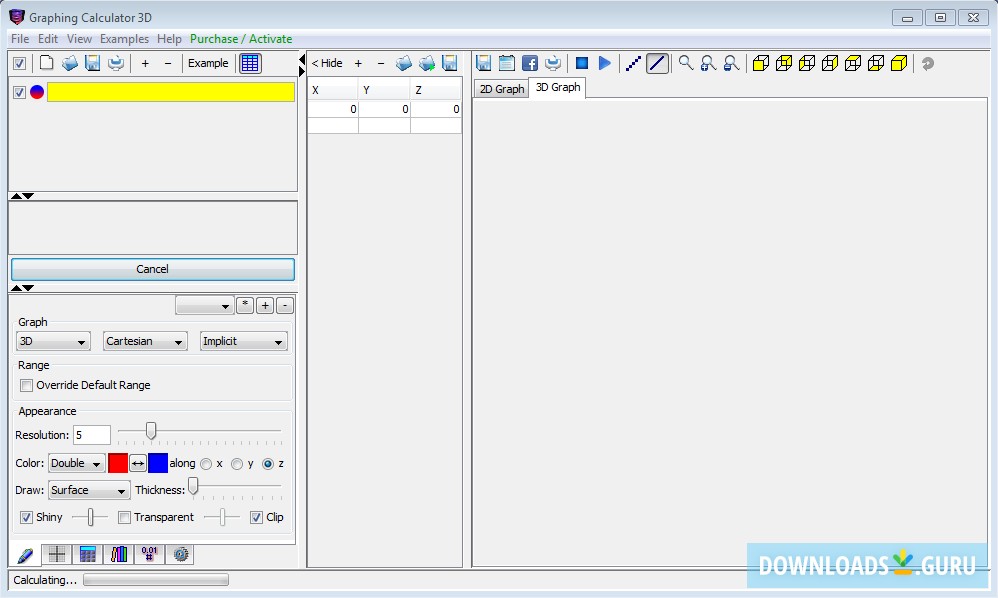
Task: Enable Override Default Range checkbox
Action: click(26, 385)
